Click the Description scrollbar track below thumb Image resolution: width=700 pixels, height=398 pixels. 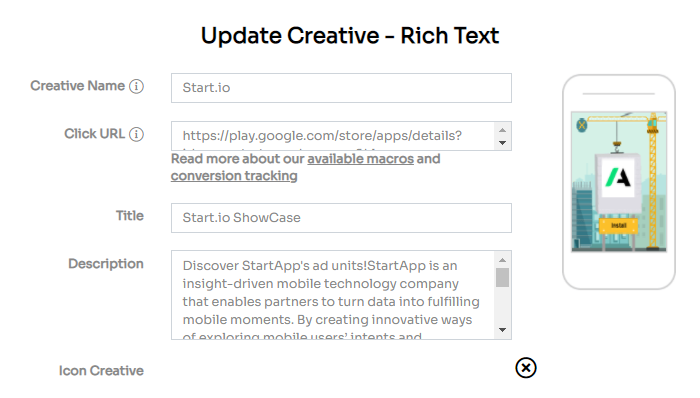[x=503, y=306]
